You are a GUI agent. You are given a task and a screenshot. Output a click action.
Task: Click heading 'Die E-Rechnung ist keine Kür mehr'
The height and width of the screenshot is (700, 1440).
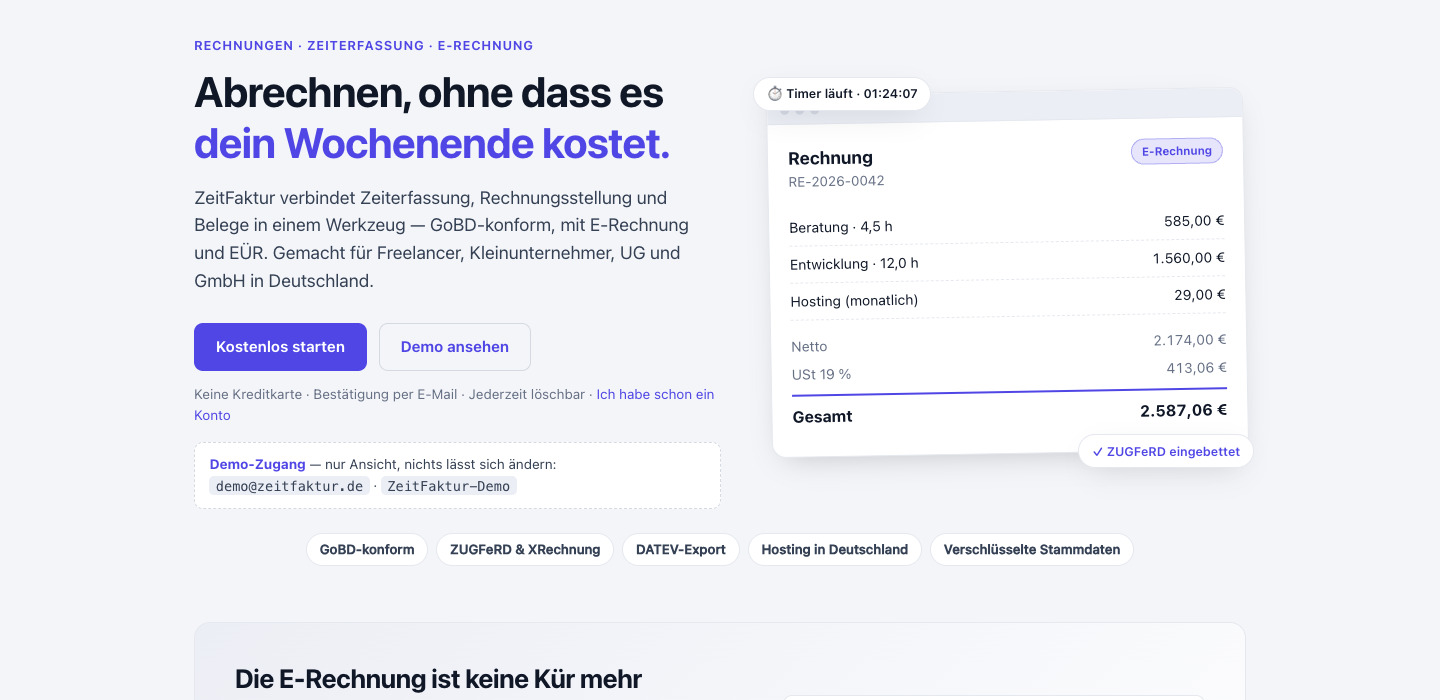point(438,680)
